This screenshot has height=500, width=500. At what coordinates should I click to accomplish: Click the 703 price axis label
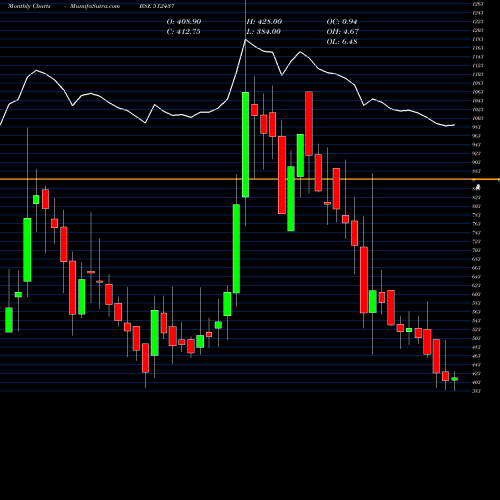tap(477, 250)
